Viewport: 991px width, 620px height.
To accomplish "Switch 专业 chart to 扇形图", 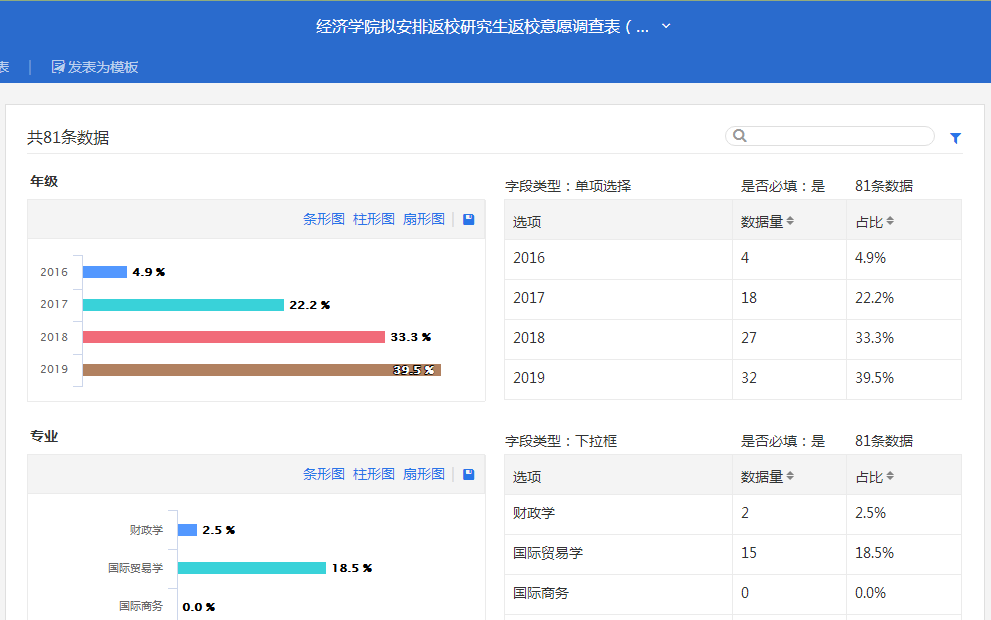I will tap(424, 474).
